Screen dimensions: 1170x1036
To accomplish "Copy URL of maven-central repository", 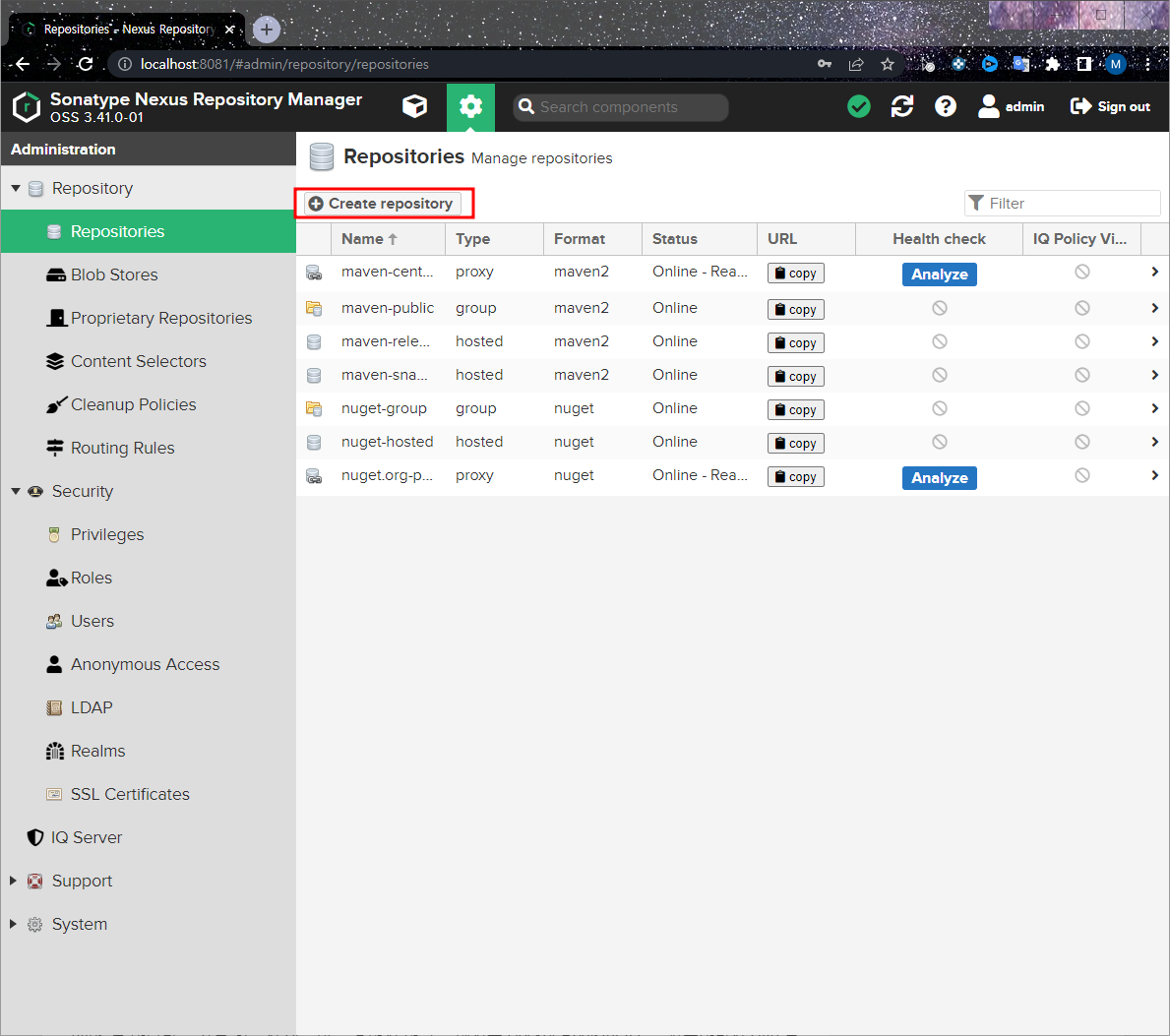I will (x=795, y=273).
